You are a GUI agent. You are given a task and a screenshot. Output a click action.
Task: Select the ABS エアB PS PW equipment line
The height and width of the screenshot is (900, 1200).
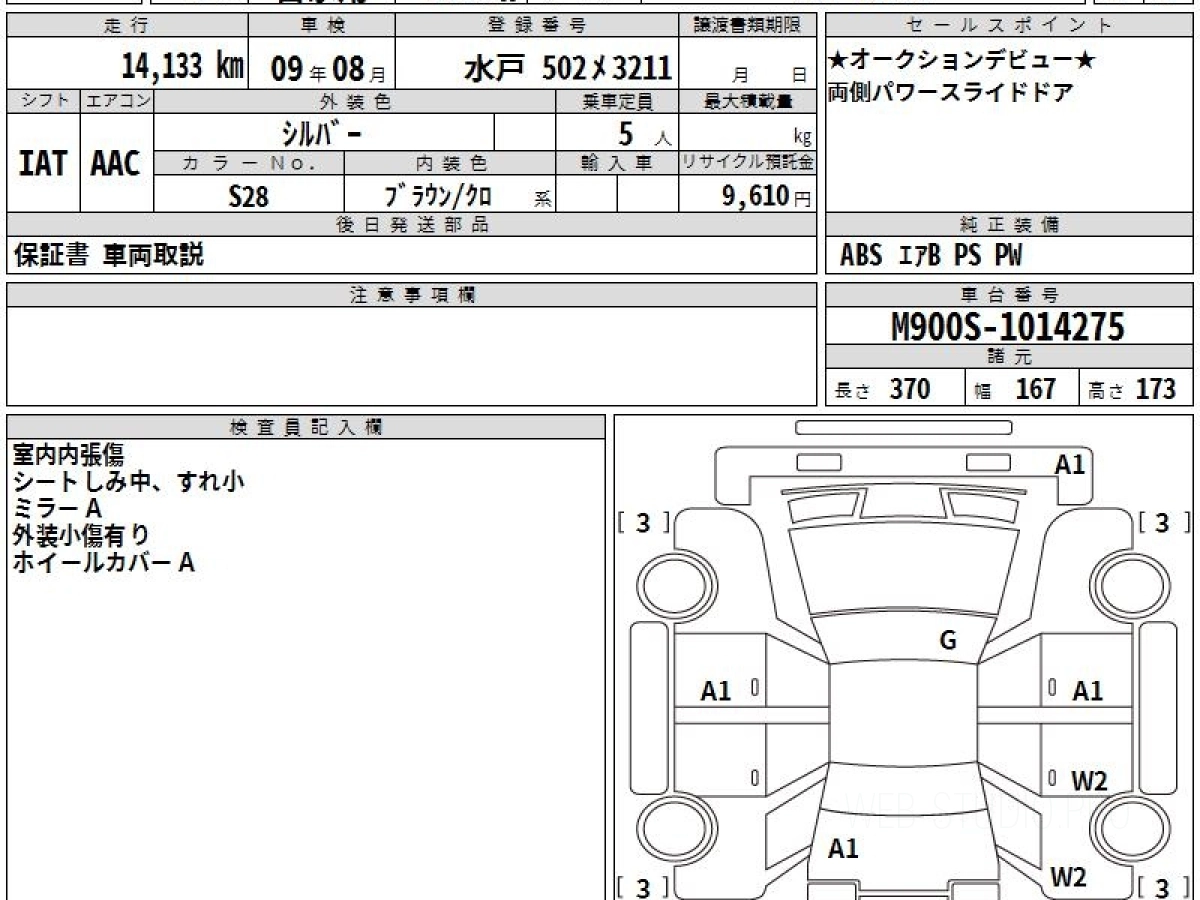click(x=932, y=256)
